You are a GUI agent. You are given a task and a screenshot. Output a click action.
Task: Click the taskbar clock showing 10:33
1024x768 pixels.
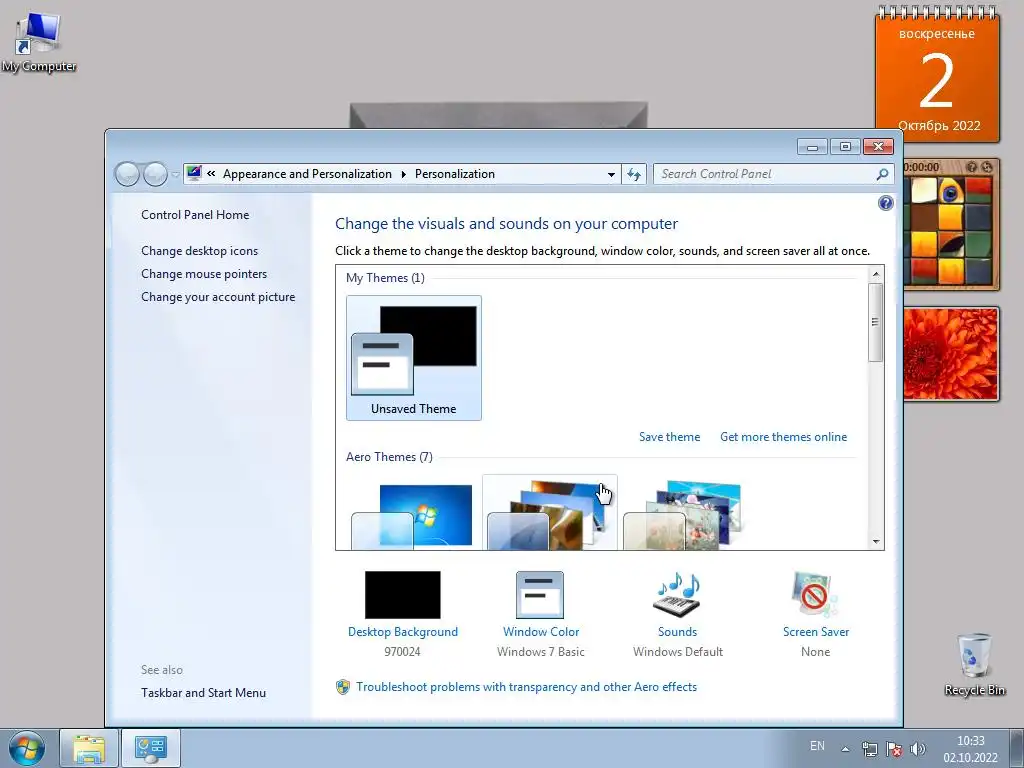point(970,749)
